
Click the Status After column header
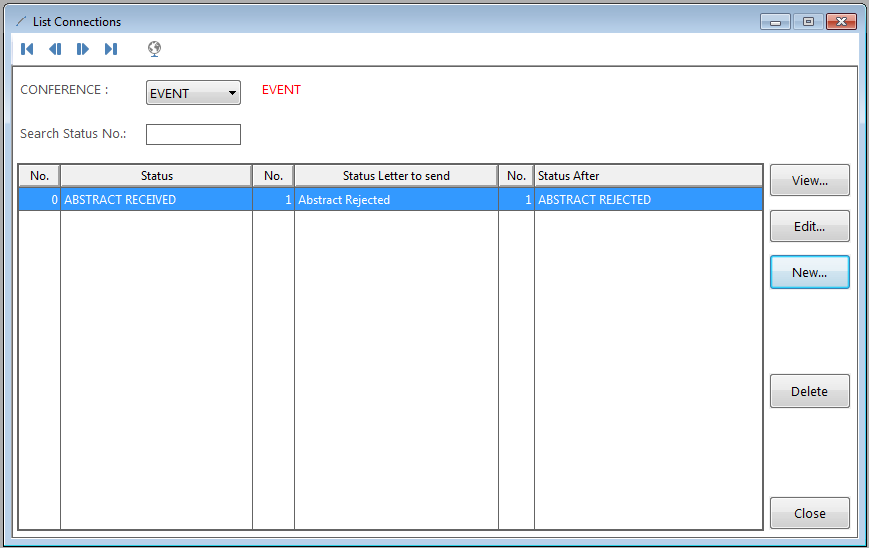[648, 176]
